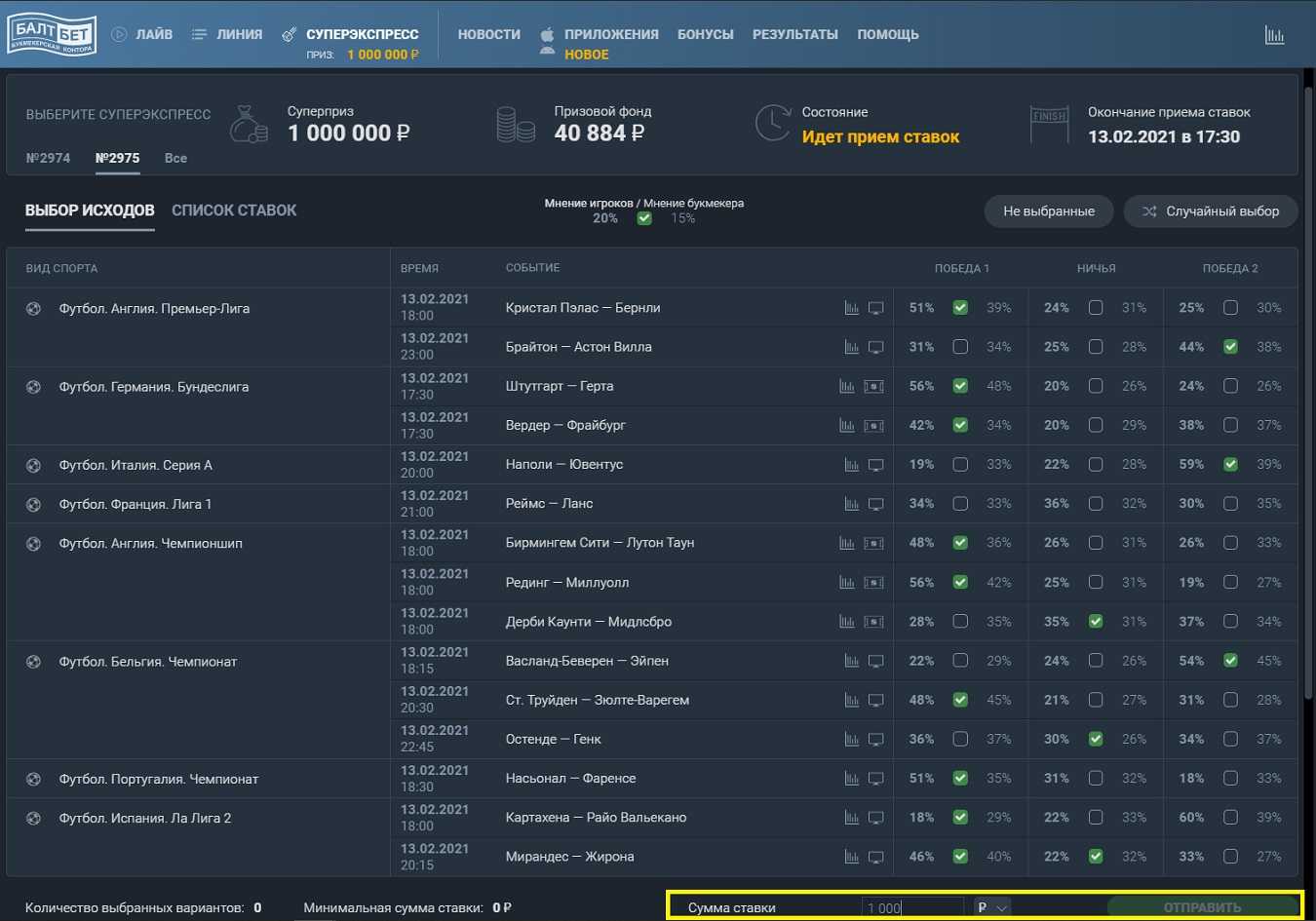1316x921 pixels.
Task: Open stats chart for Наполи — Ювентус
Action: [x=851, y=465]
